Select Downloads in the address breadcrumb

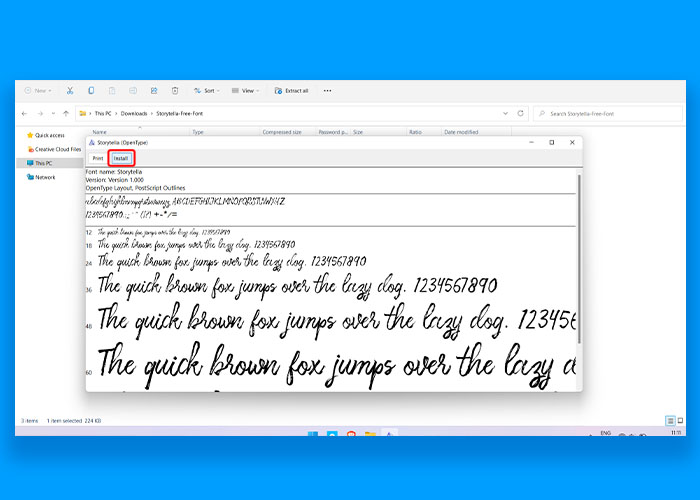point(134,114)
